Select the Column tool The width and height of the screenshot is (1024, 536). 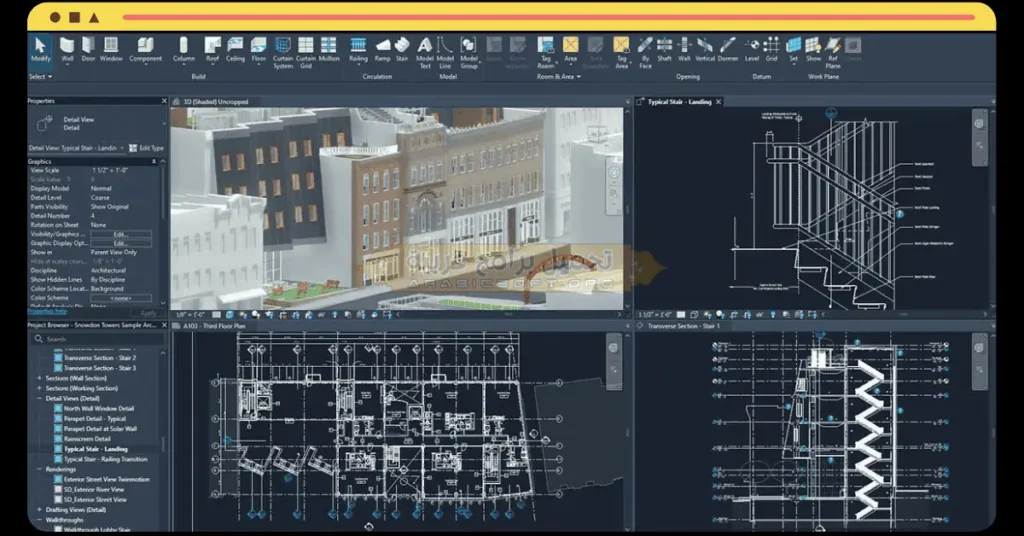tap(184, 50)
